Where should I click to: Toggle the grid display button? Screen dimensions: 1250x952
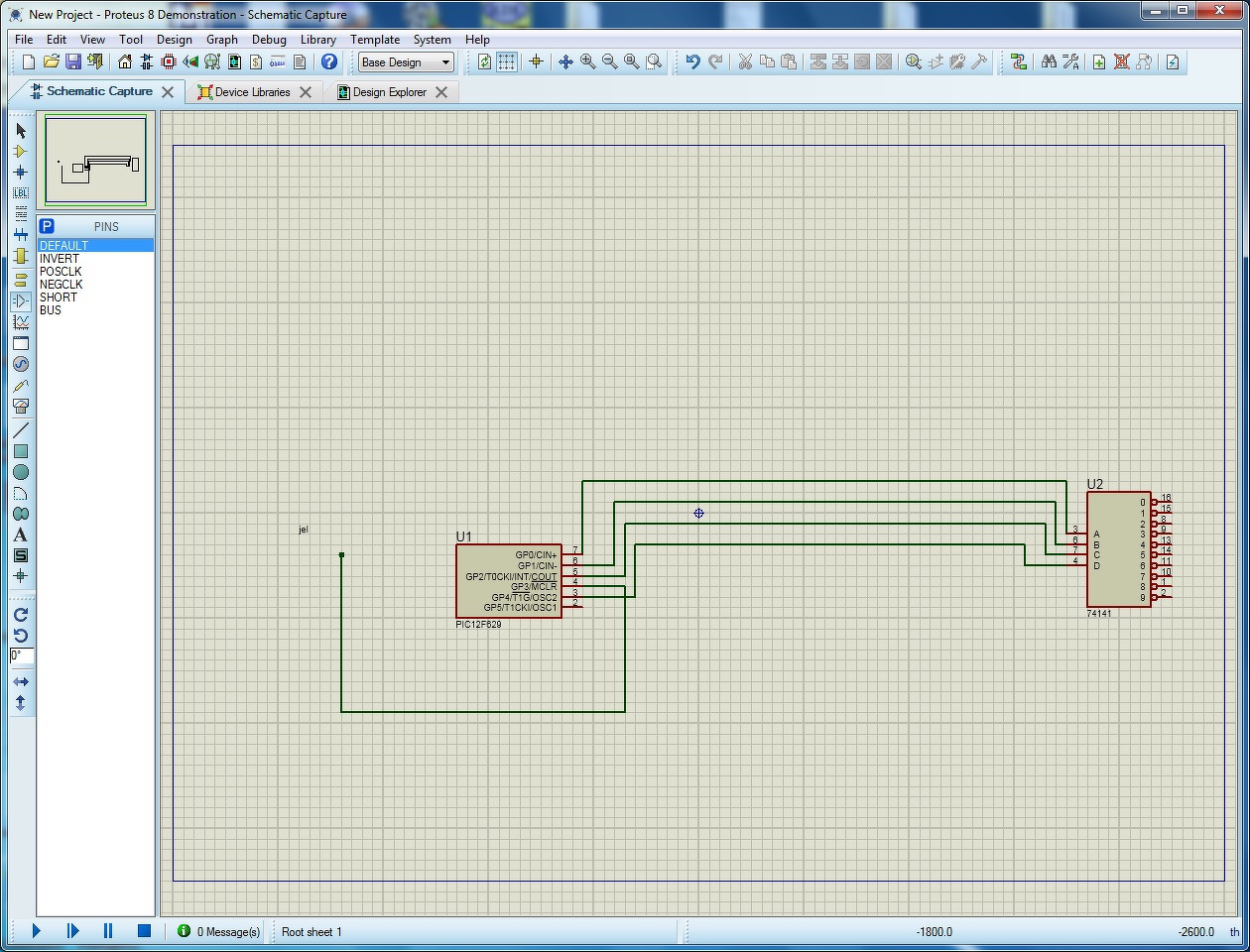(x=507, y=61)
